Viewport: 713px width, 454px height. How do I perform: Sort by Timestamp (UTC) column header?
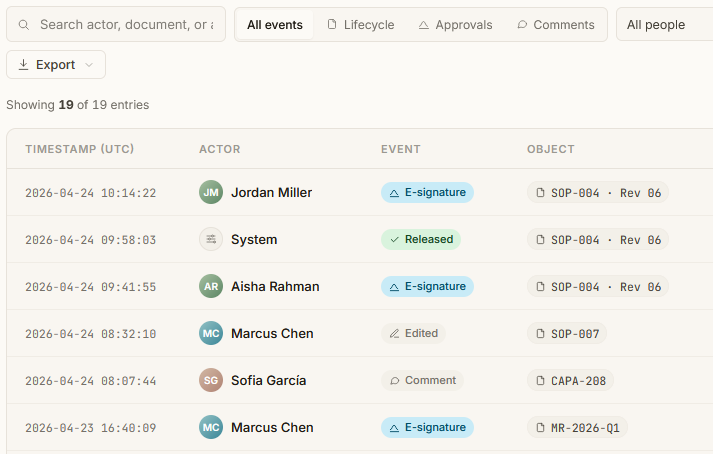tap(80, 149)
